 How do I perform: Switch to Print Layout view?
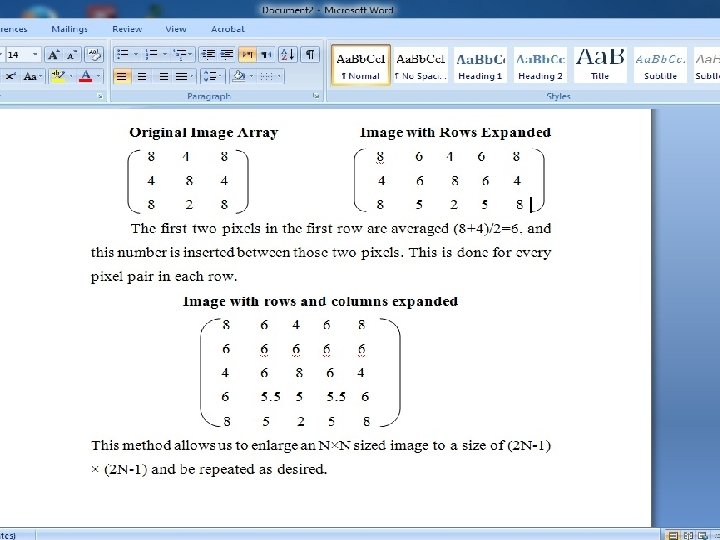673,535
